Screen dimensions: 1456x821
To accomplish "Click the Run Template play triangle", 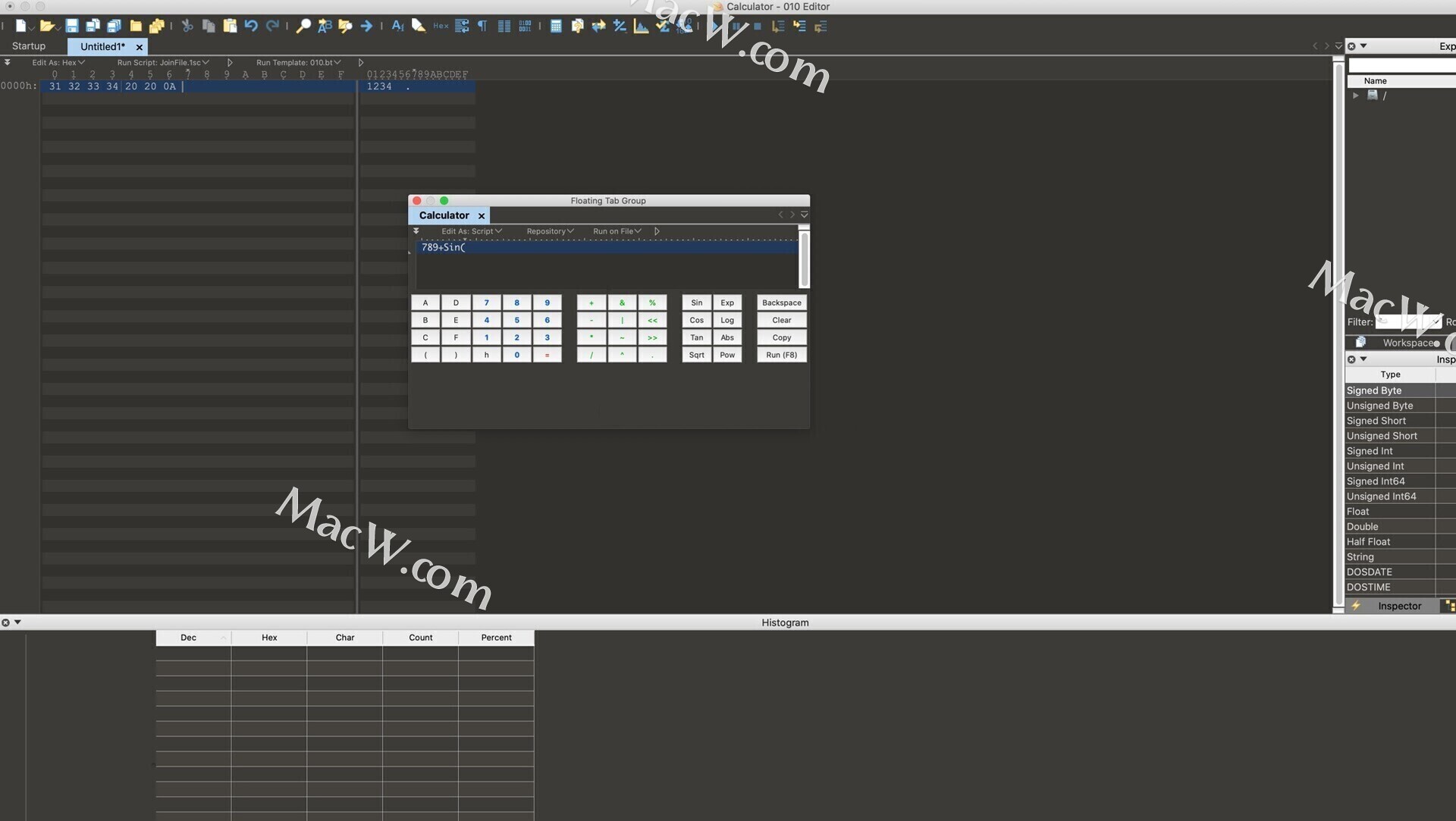I will [360, 62].
